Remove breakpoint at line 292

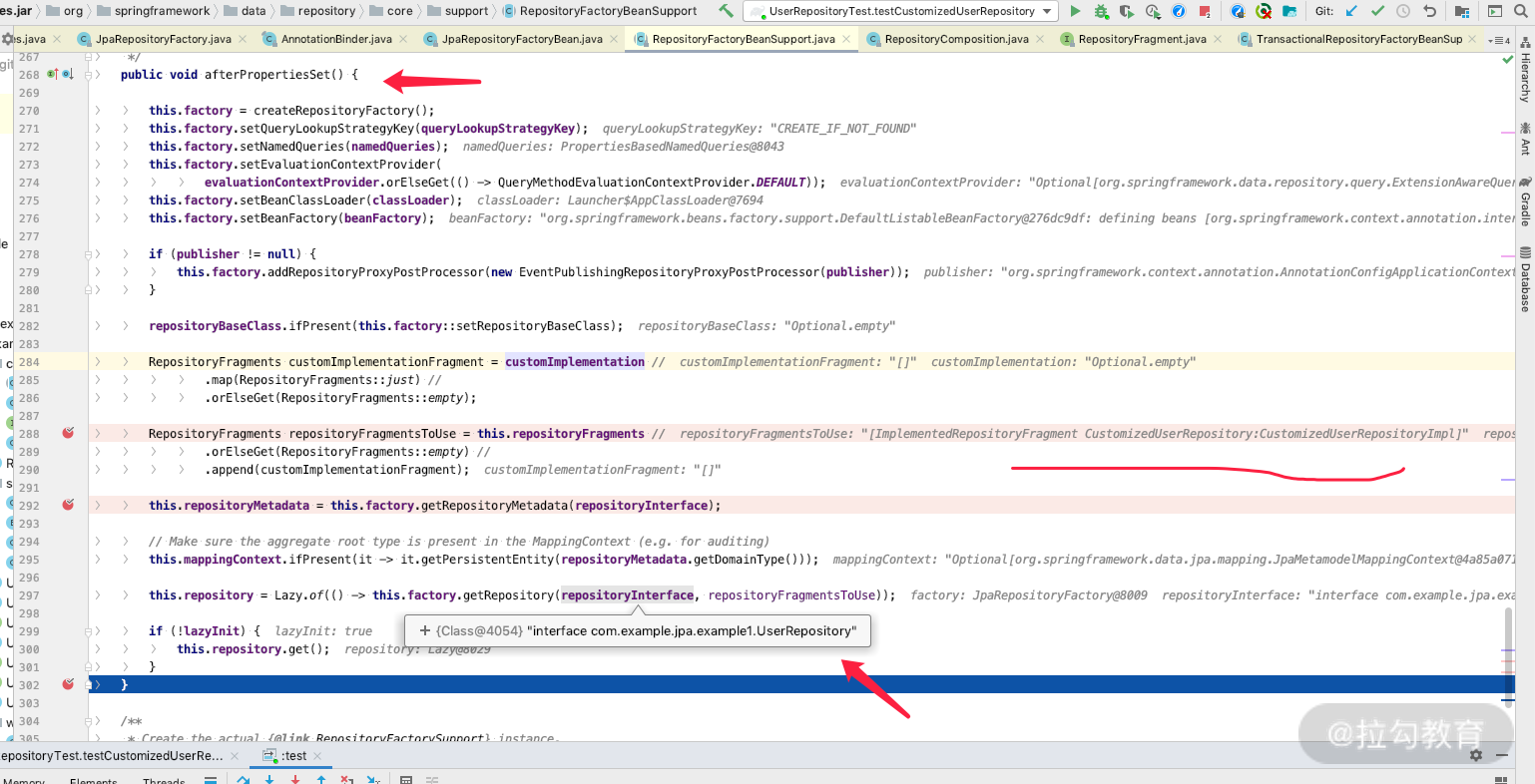[68, 506]
